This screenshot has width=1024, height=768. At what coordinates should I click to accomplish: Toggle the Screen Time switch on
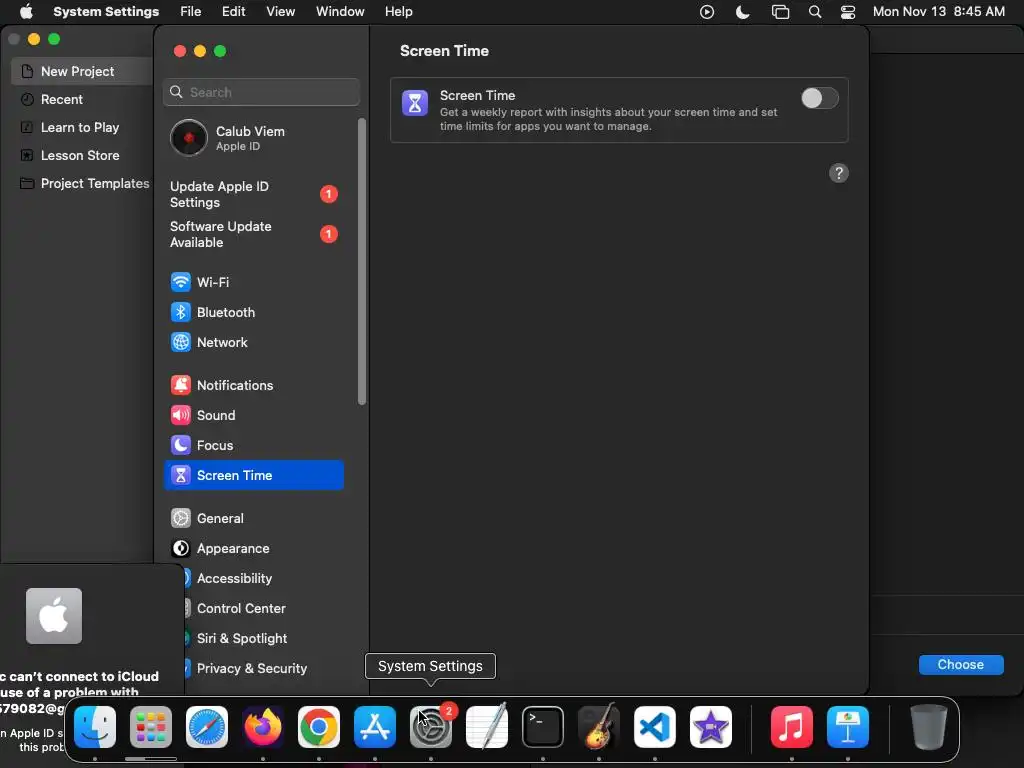(x=819, y=99)
